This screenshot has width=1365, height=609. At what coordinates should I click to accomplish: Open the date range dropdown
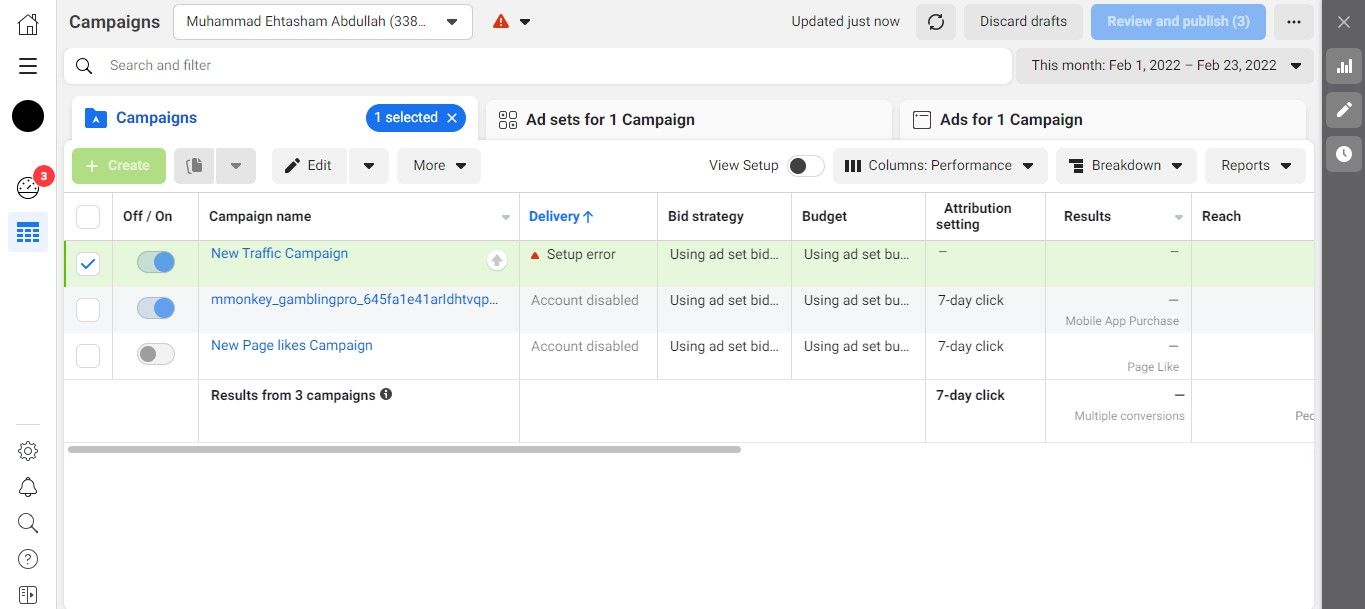(1165, 66)
